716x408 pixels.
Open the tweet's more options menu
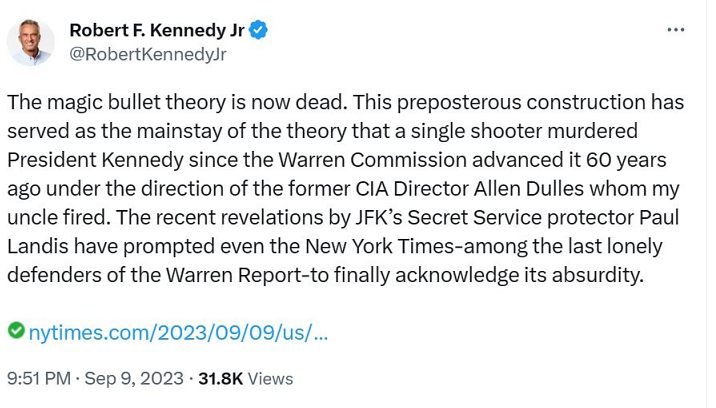click(x=676, y=30)
